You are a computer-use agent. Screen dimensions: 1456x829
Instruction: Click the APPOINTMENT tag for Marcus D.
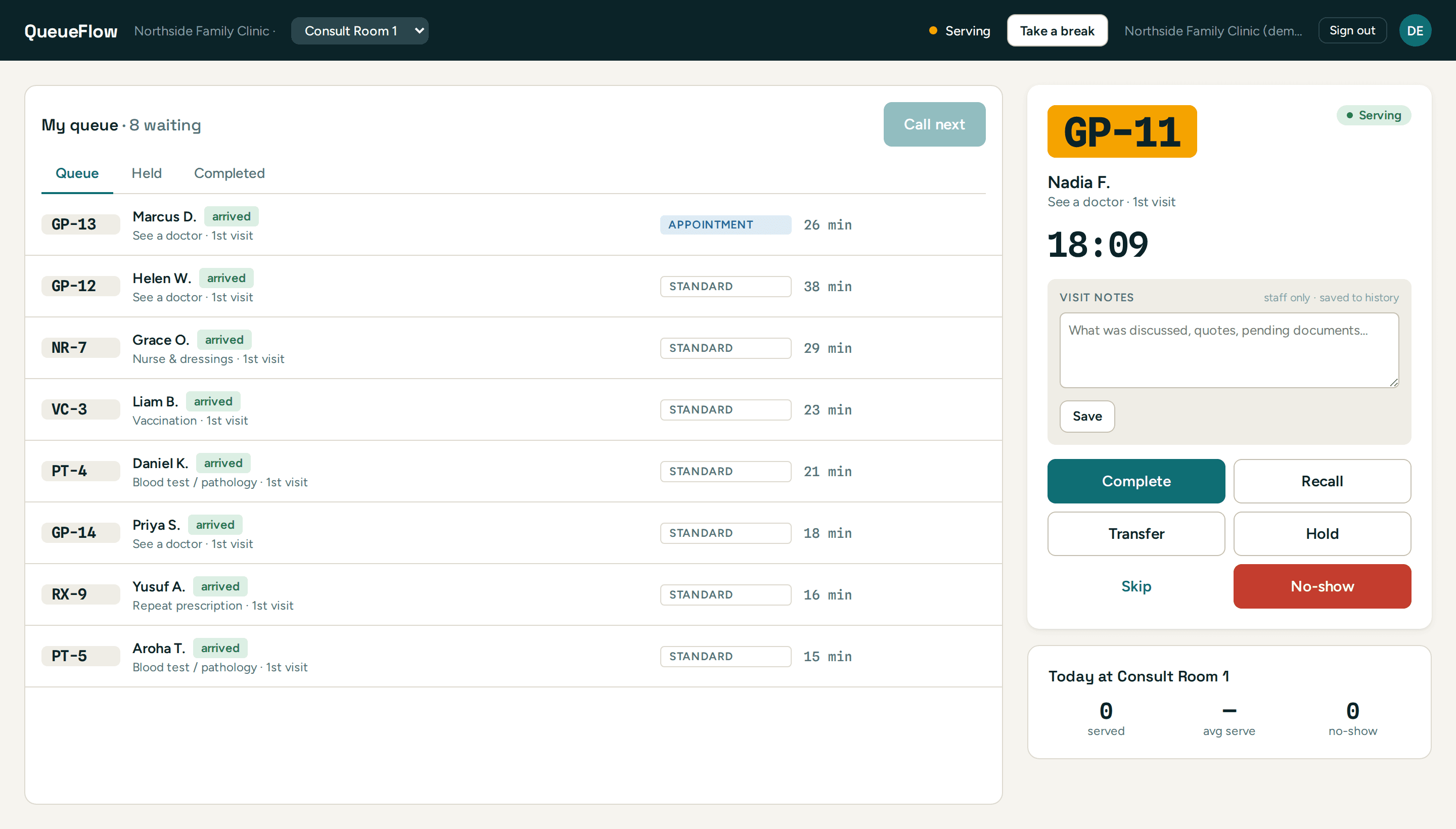click(725, 225)
